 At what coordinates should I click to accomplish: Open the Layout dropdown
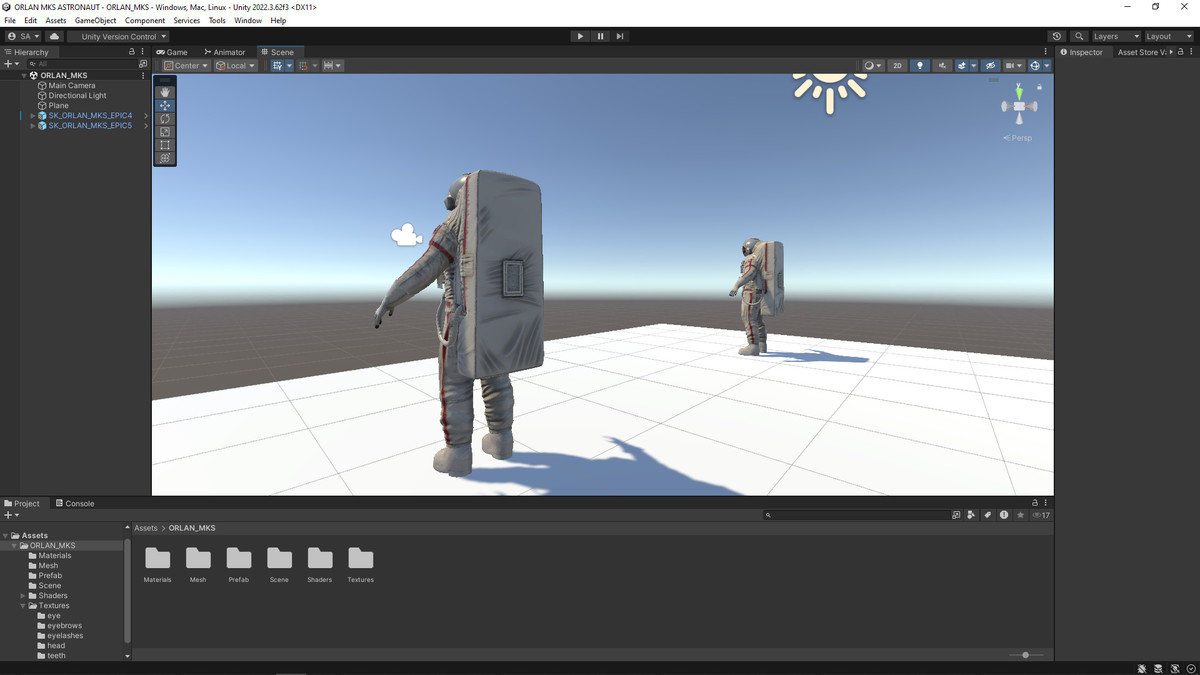point(1167,36)
